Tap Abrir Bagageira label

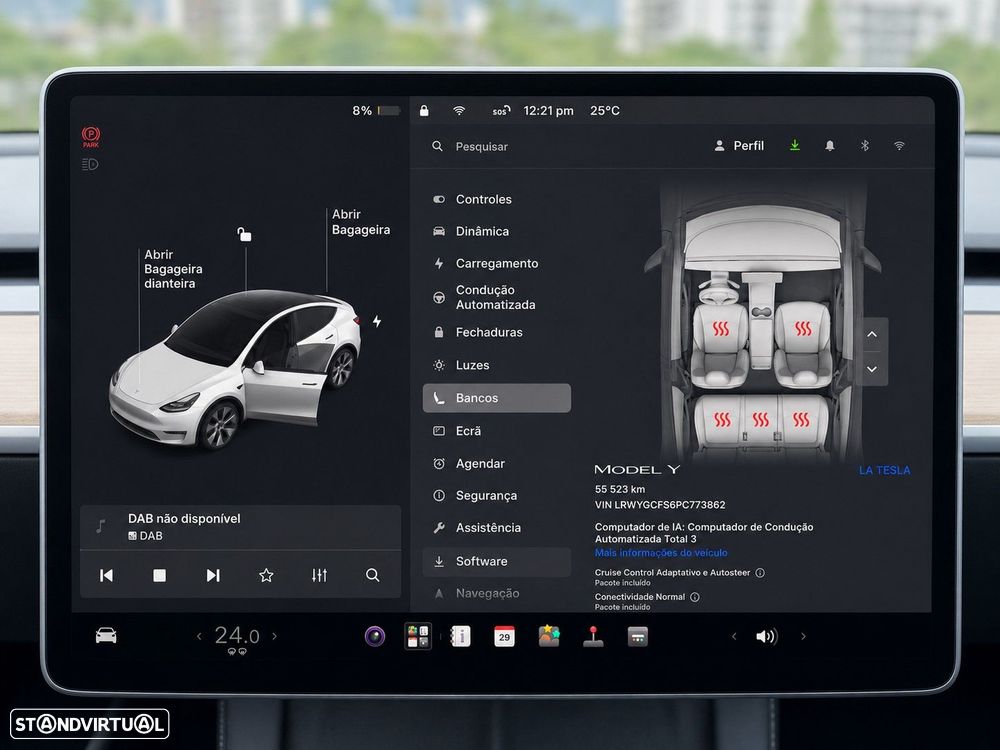[x=360, y=222]
